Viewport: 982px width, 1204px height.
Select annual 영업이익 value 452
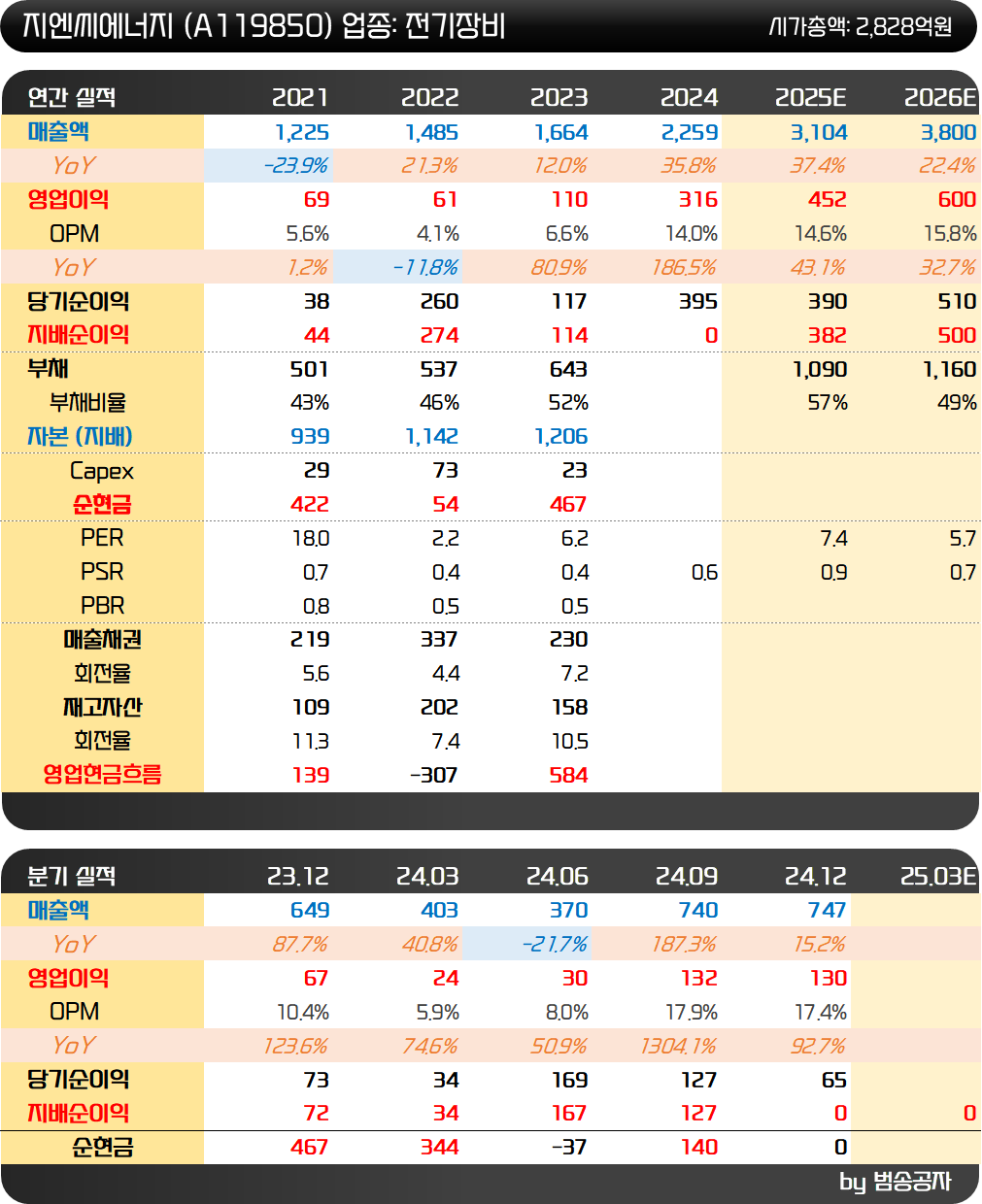coord(828,199)
